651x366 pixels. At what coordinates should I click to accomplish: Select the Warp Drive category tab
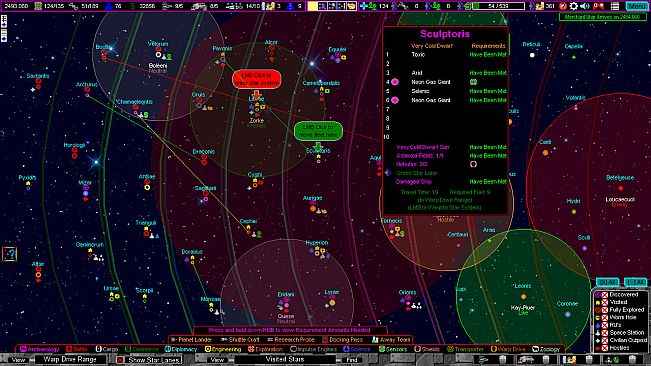[x=508, y=349]
